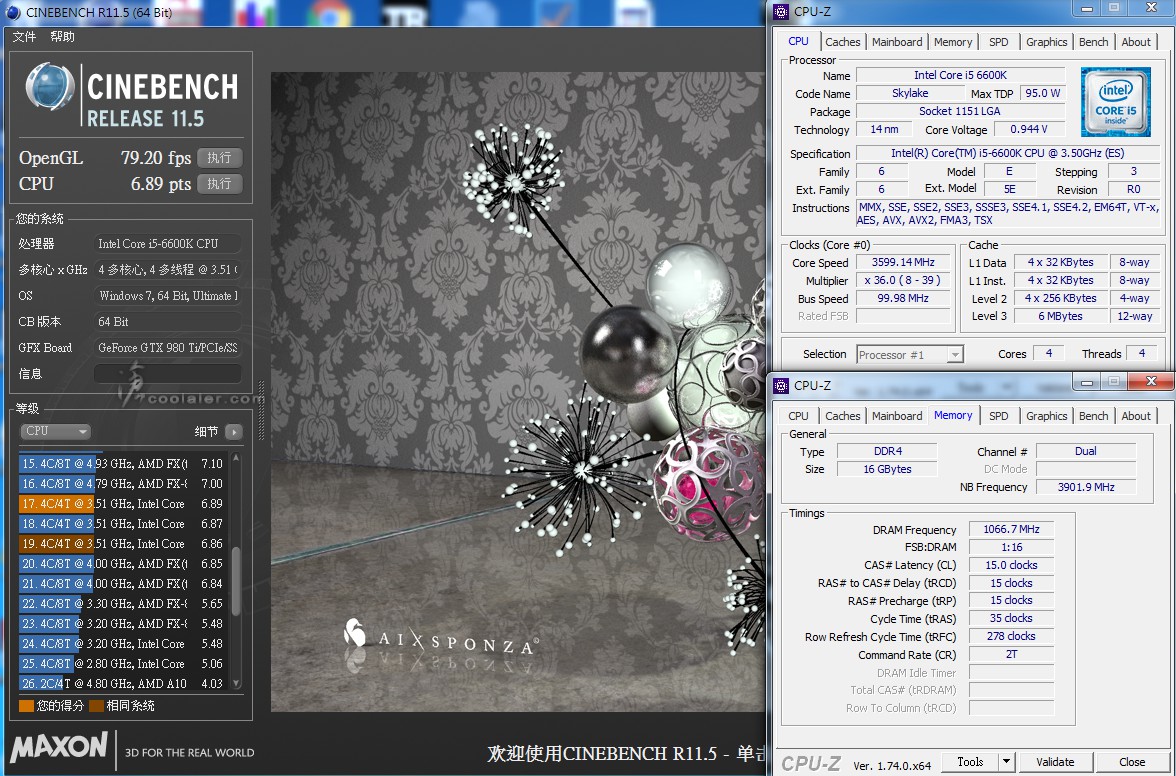The width and height of the screenshot is (1176, 776).
Task: Click the Cinebench sphere logo in the left panel
Action: (x=50, y=87)
